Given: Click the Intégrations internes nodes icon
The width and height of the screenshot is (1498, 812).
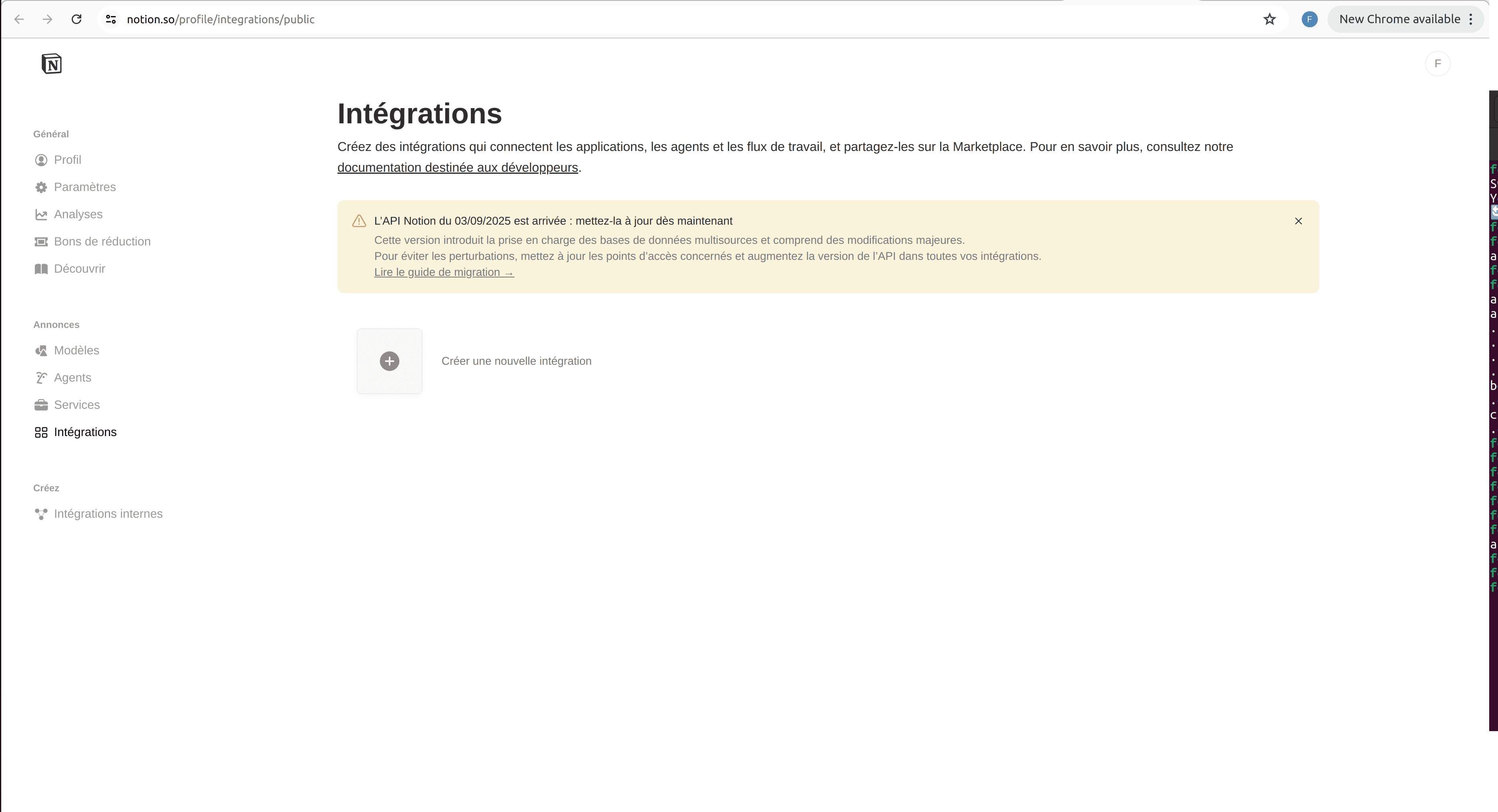Looking at the screenshot, I should click(41, 514).
